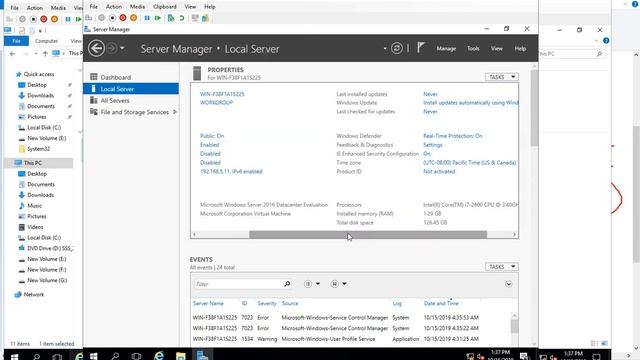The image size is (640, 360).
Task: Expand File and Storage Services arrow
Action: point(175,112)
